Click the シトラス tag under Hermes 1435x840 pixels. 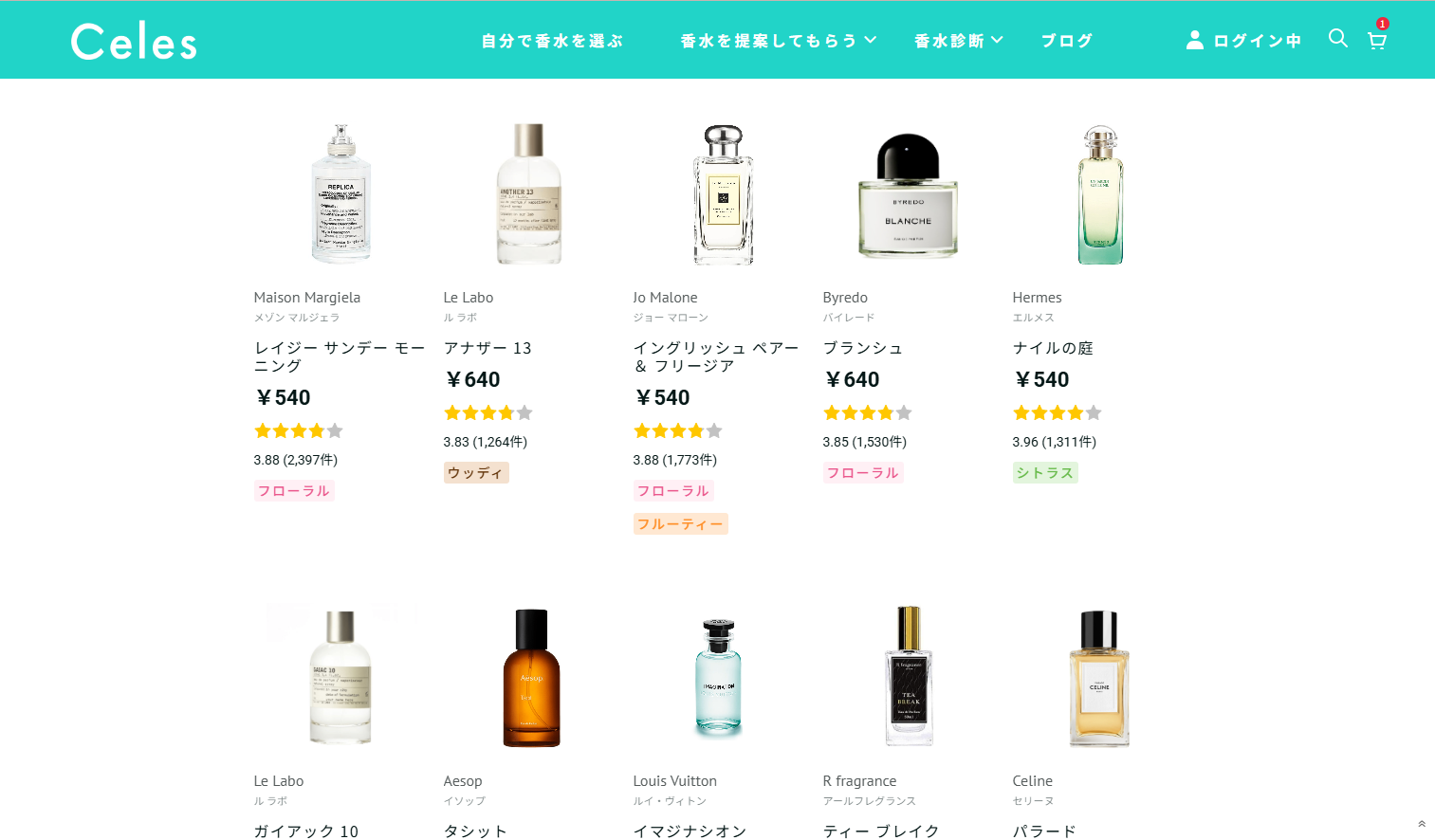tap(1045, 472)
